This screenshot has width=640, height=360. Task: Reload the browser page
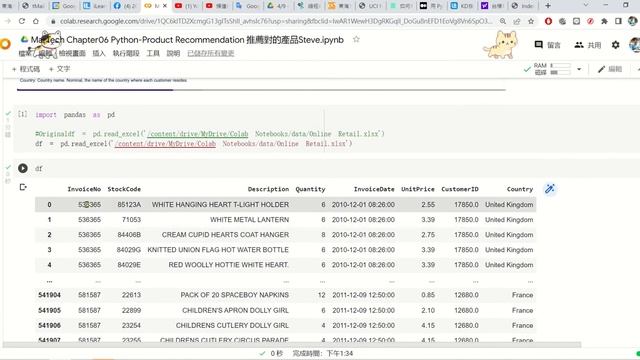[22, 21]
